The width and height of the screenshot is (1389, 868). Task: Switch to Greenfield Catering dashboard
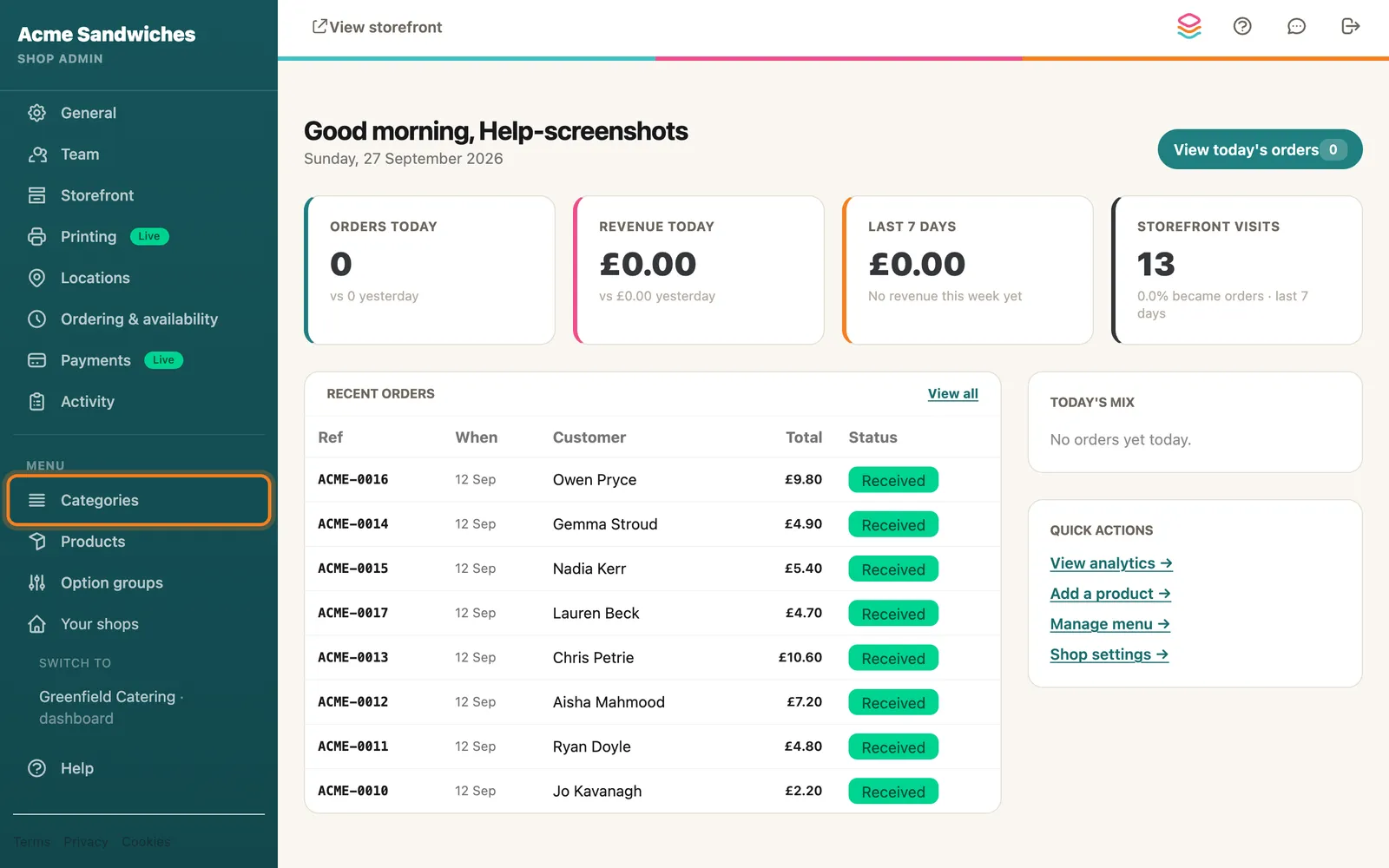click(x=111, y=707)
